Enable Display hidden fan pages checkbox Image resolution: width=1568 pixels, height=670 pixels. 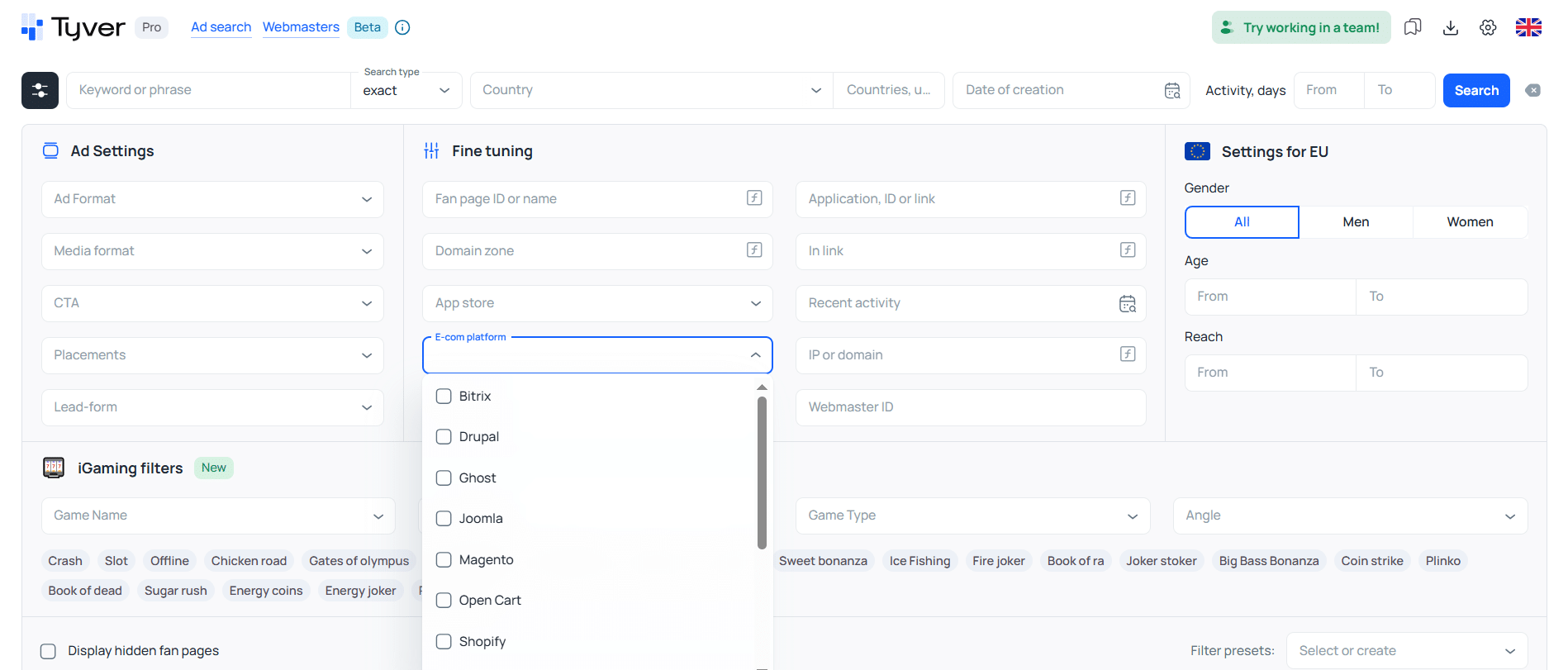[49, 651]
